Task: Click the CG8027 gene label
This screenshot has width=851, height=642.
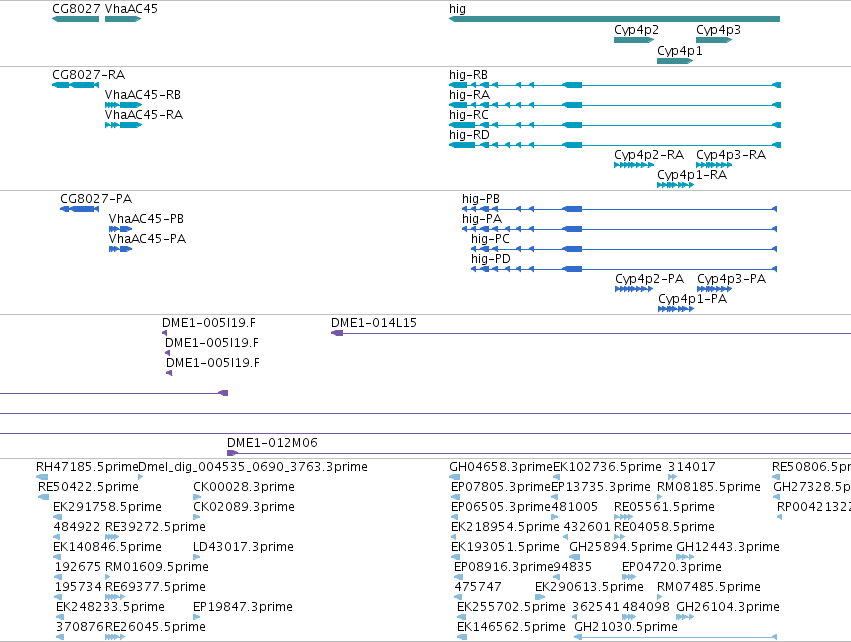Action: click(x=76, y=9)
